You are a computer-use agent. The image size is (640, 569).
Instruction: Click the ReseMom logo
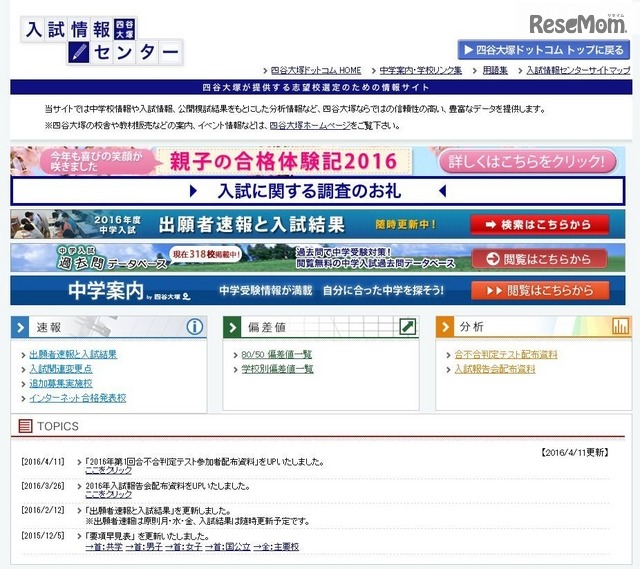tap(578, 24)
